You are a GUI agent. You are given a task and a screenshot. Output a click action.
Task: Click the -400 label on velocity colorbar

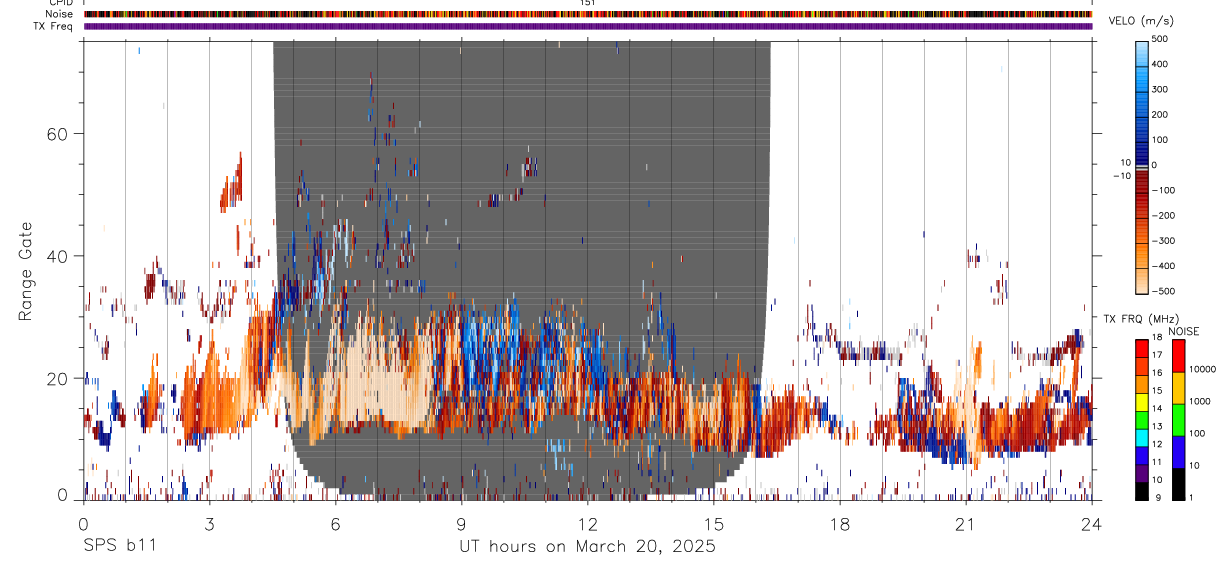tap(1163, 266)
